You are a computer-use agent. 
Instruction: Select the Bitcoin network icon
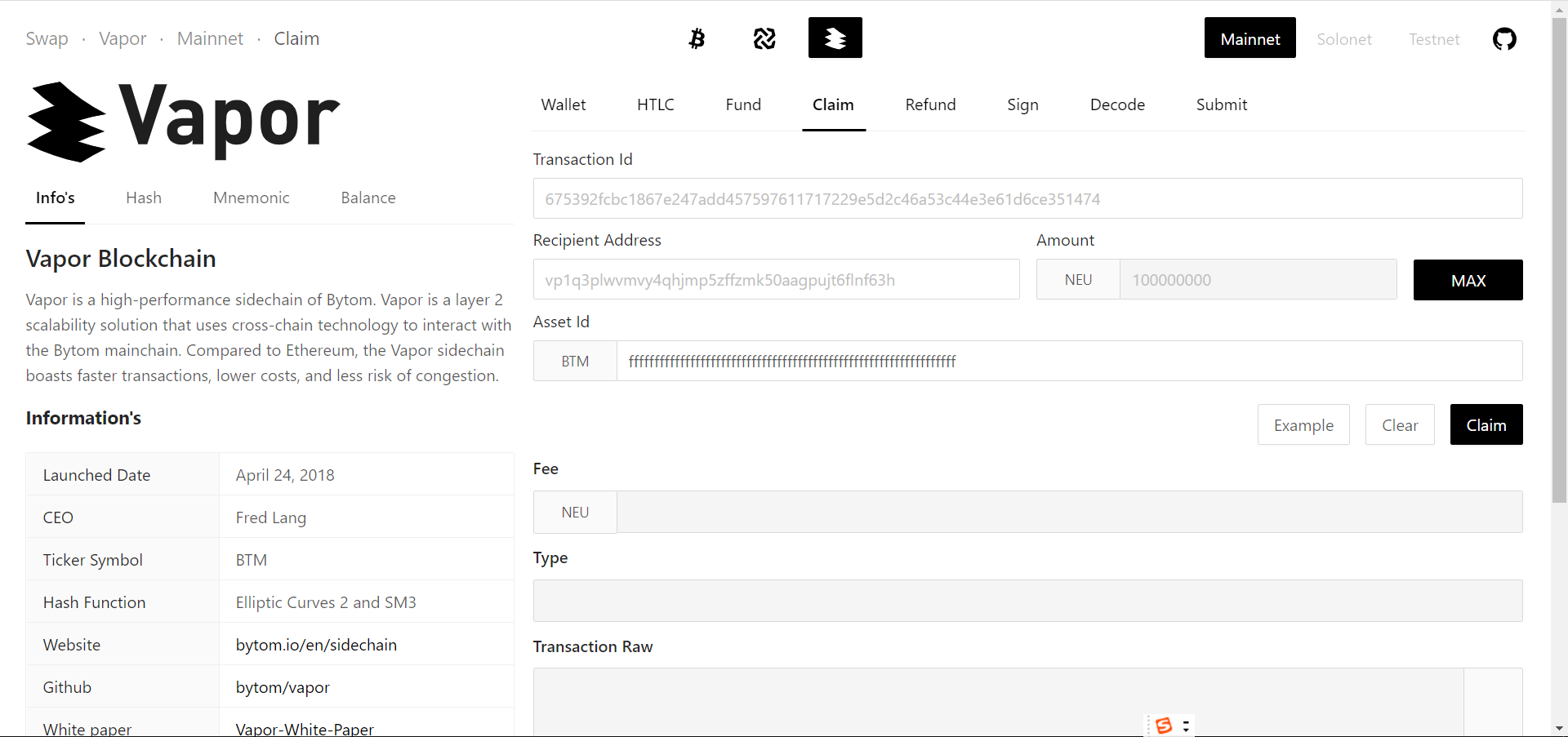coord(697,38)
